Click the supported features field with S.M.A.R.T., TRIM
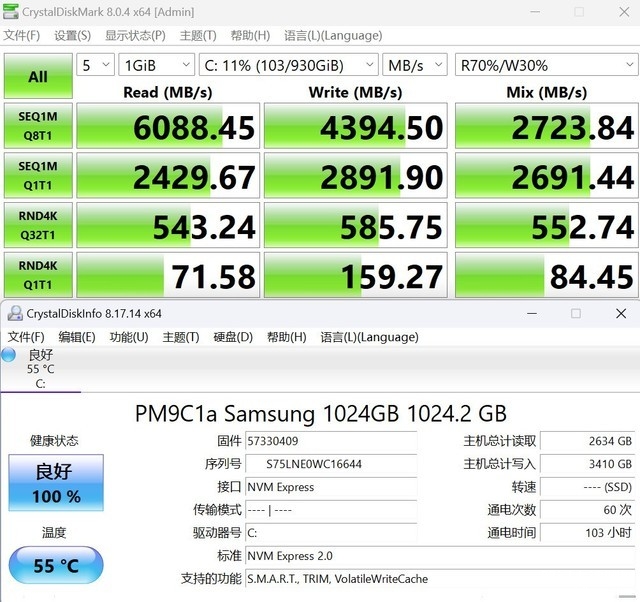 pyautogui.click(x=440, y=579)
